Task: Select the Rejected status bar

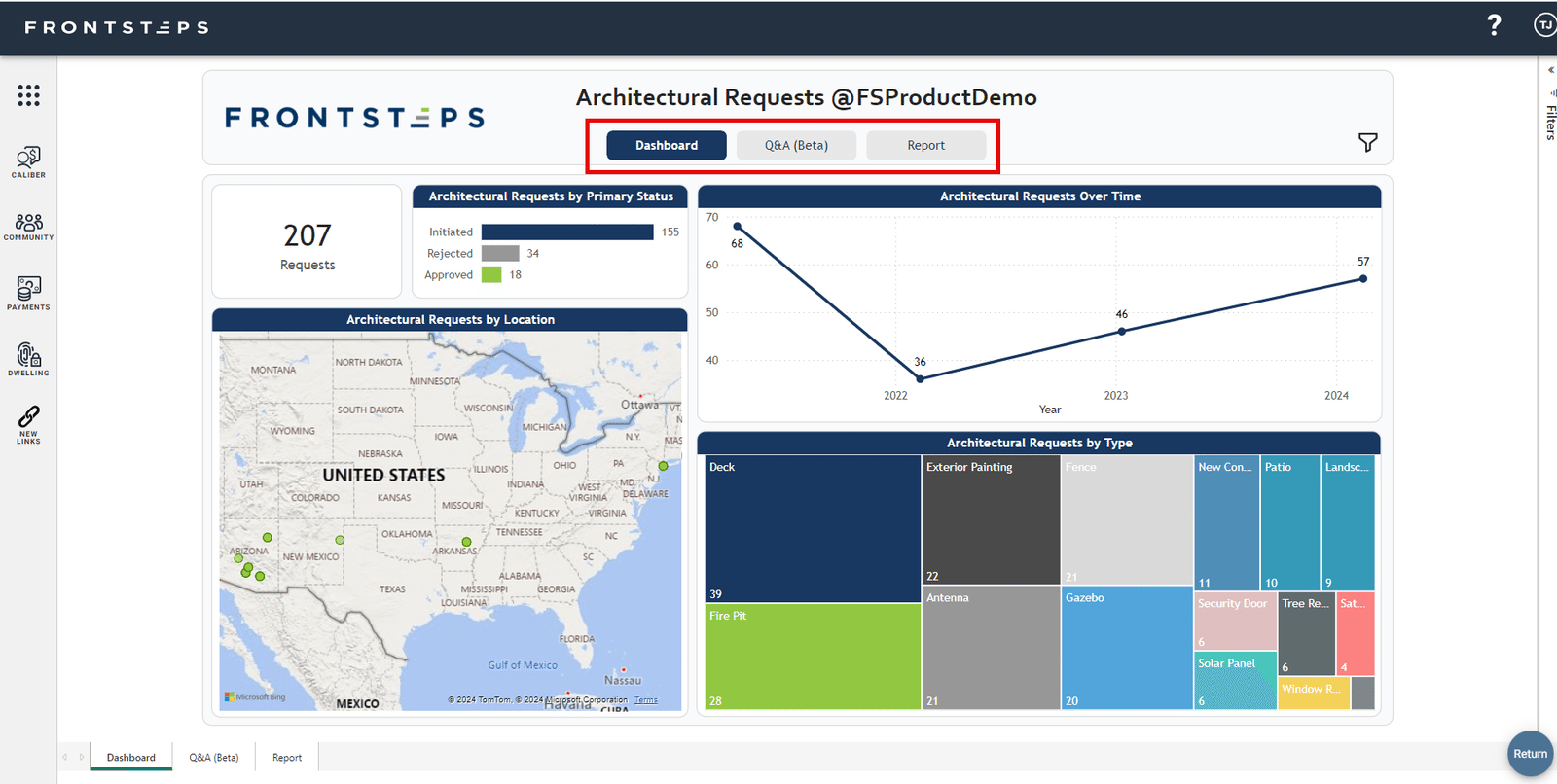Action: (x=500, y=253)
